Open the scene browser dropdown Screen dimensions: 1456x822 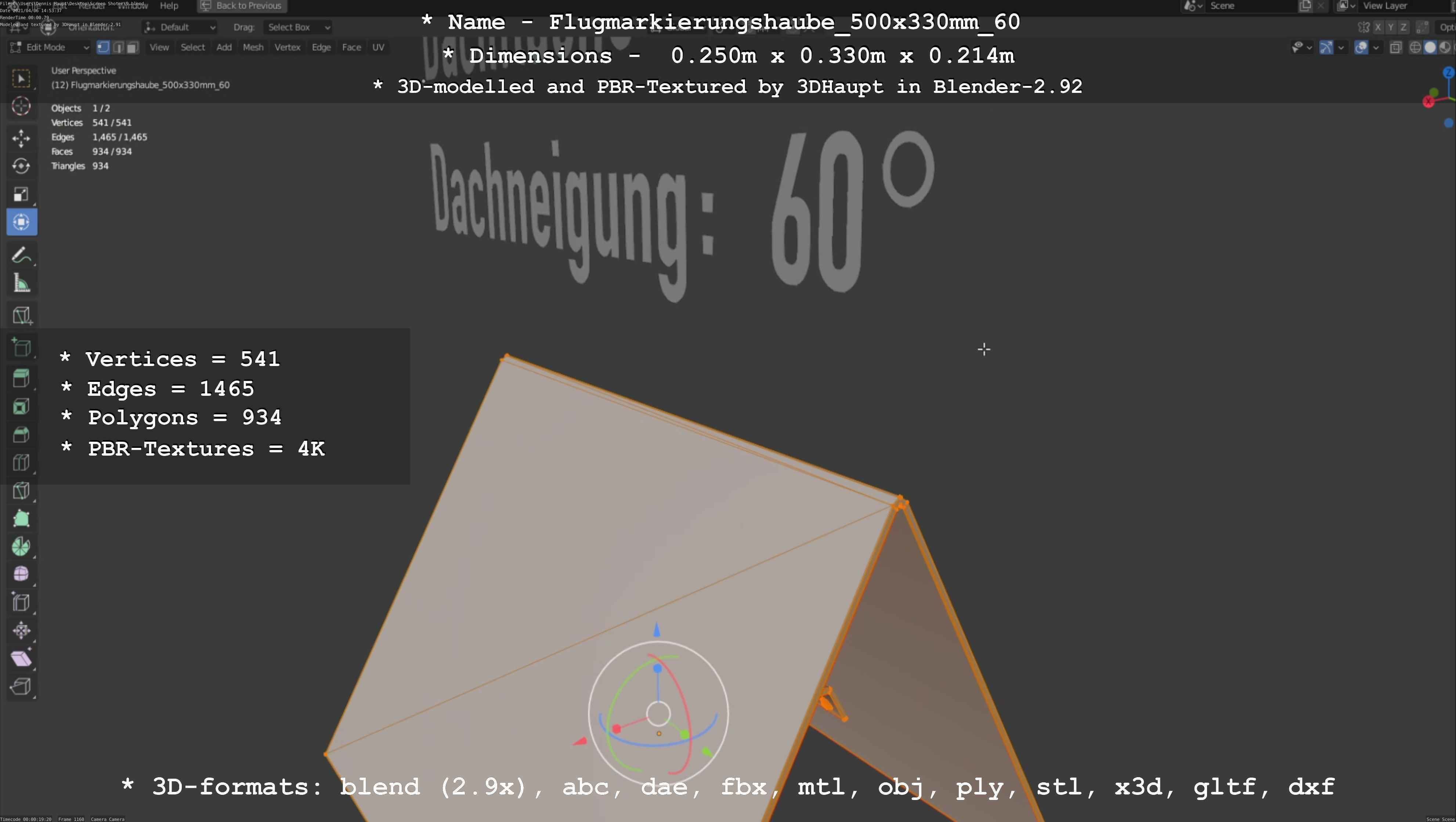(1193, 6)
